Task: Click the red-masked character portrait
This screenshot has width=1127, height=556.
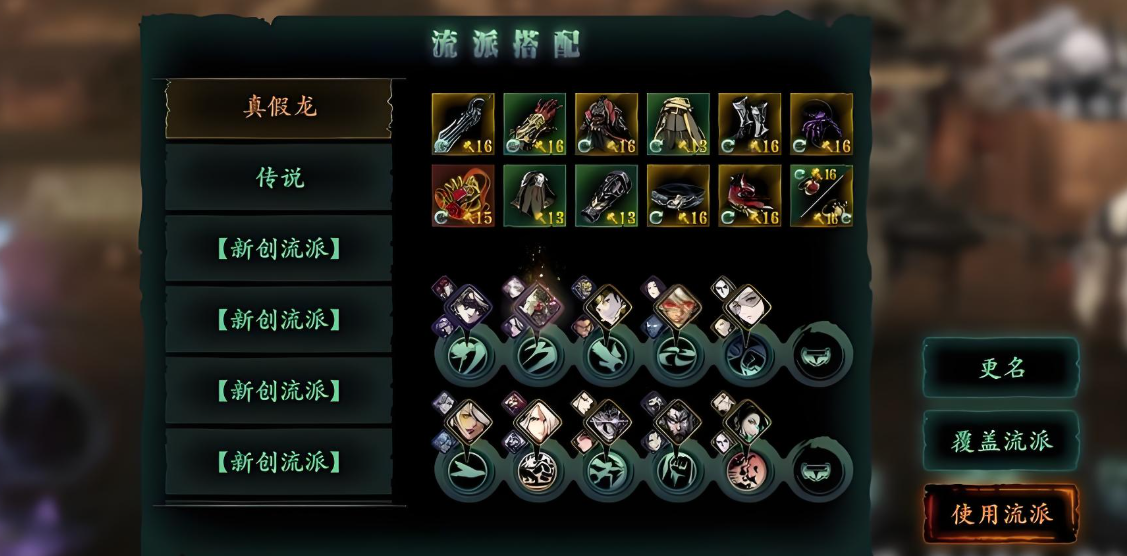Action: click(678, 306)
